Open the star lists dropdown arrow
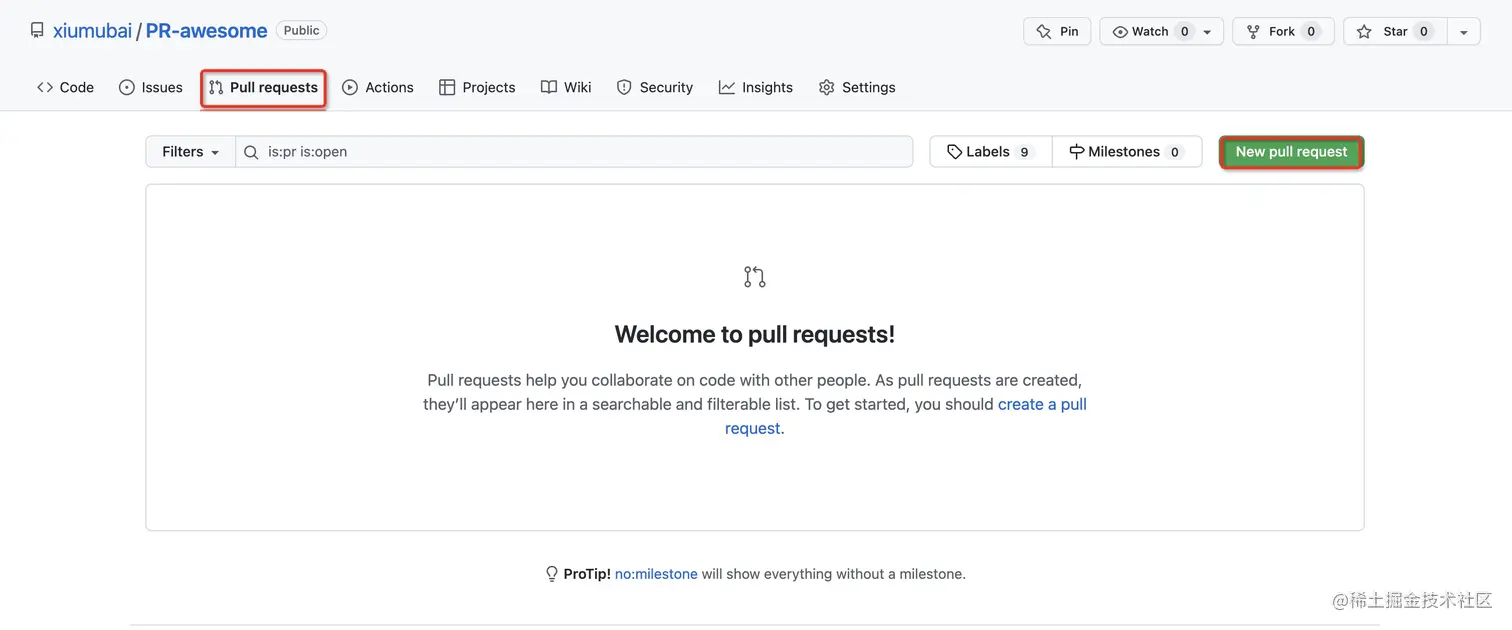1512x630 pixels. 1463,32
